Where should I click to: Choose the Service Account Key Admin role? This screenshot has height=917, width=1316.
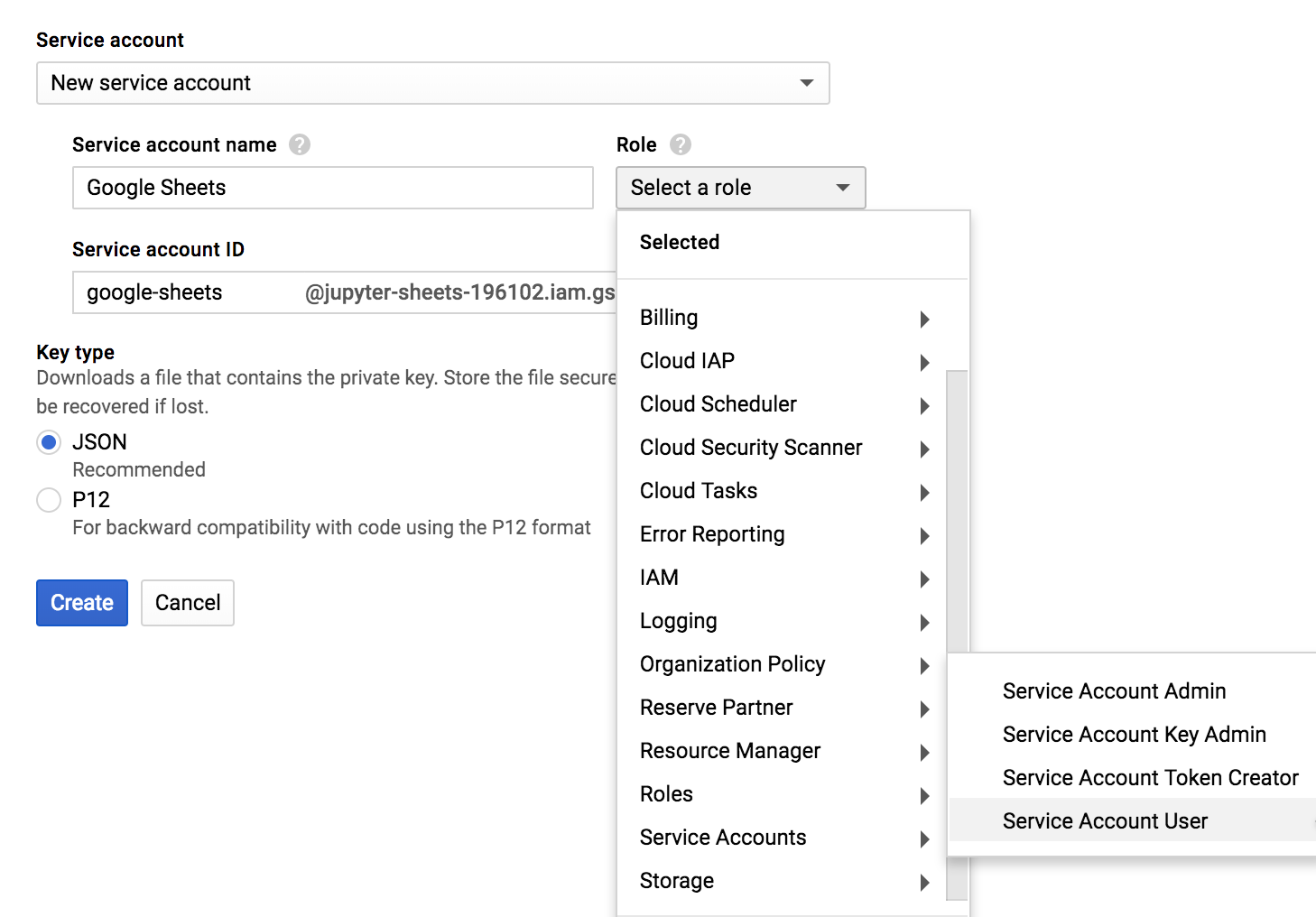[1132, 735]
